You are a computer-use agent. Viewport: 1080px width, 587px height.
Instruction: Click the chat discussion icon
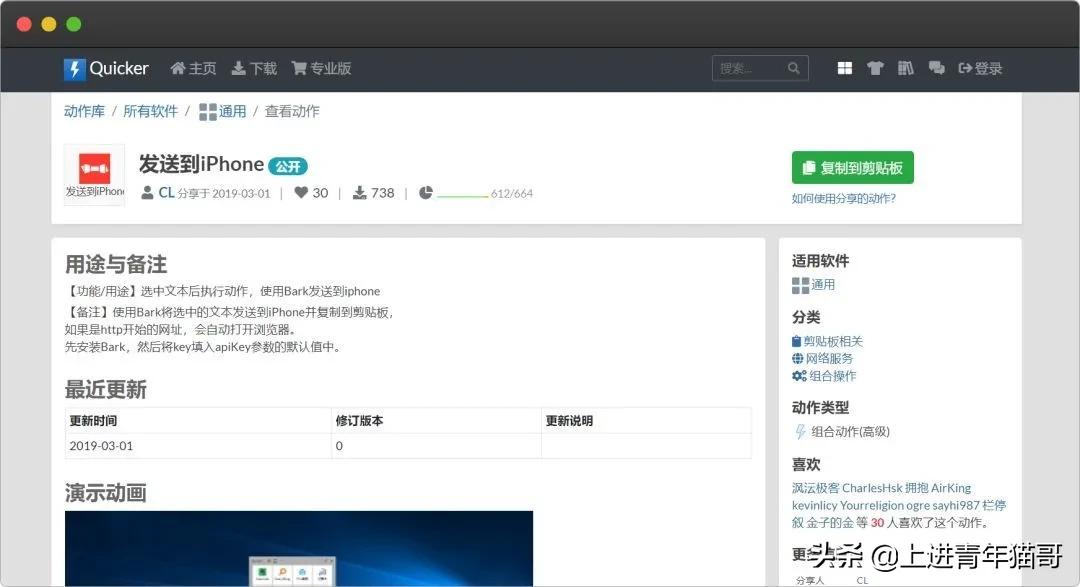click(936, 68)
